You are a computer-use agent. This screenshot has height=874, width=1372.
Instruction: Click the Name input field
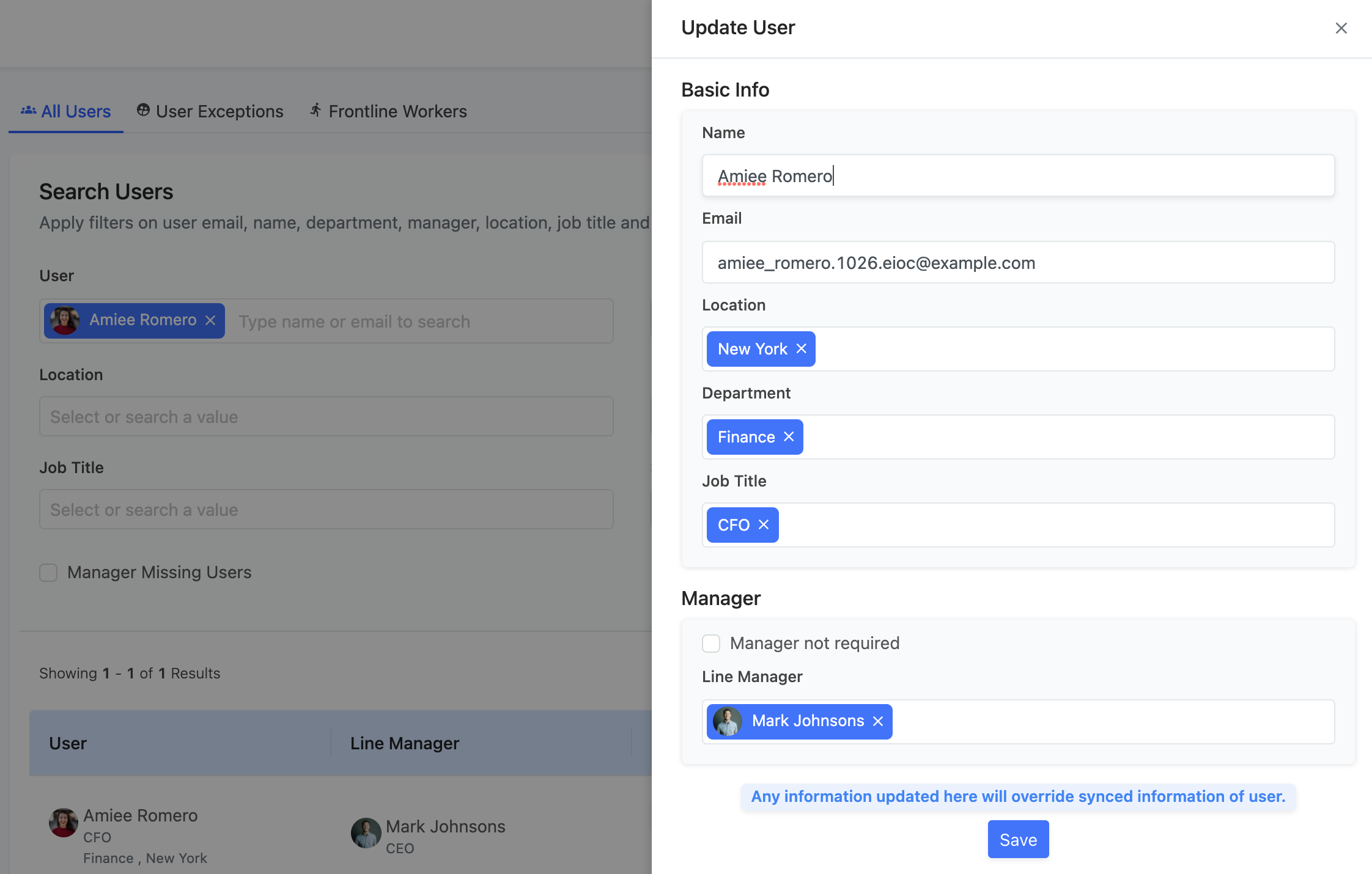(x=1018, y=175)
